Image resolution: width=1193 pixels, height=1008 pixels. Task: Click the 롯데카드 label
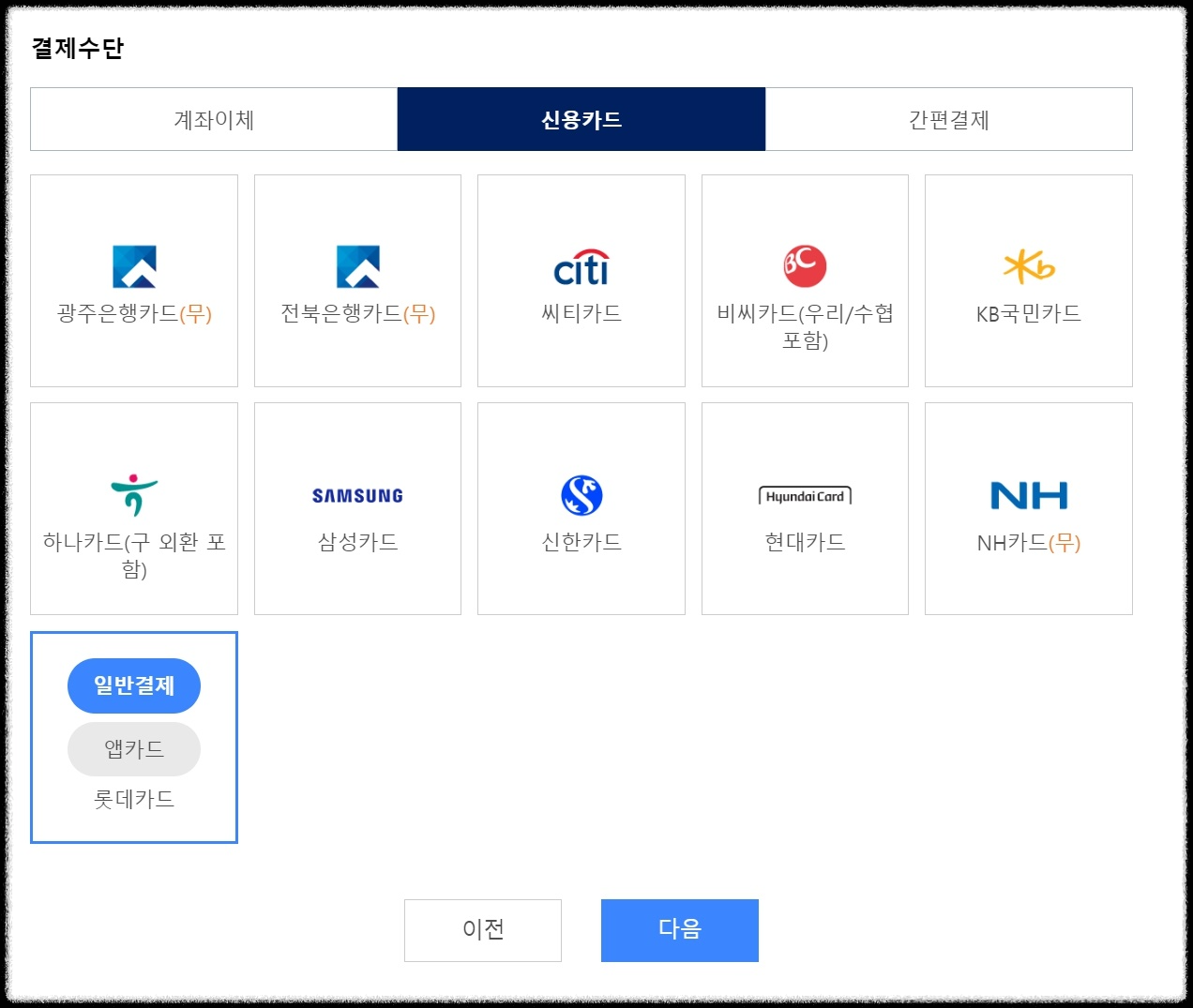[134, 799]
